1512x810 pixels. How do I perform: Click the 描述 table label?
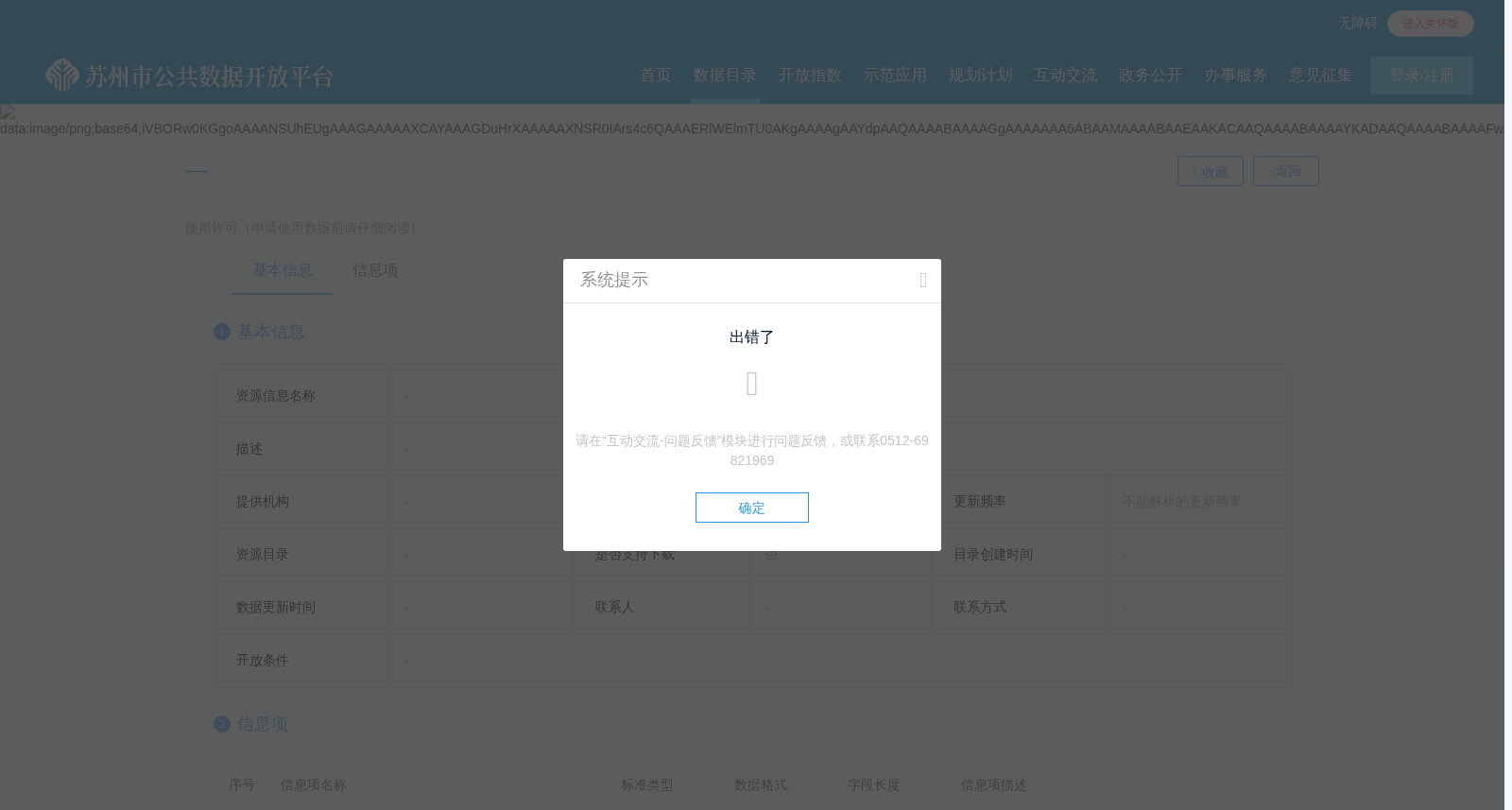tap(249, 449)
